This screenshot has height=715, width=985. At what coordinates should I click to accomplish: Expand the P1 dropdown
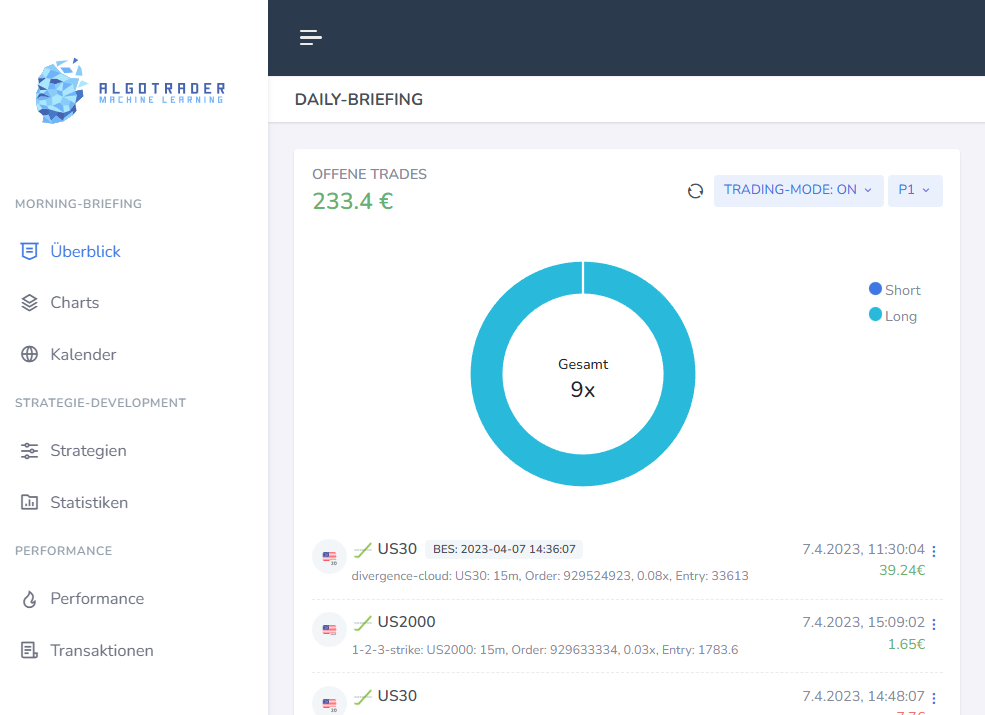point(914,190)
